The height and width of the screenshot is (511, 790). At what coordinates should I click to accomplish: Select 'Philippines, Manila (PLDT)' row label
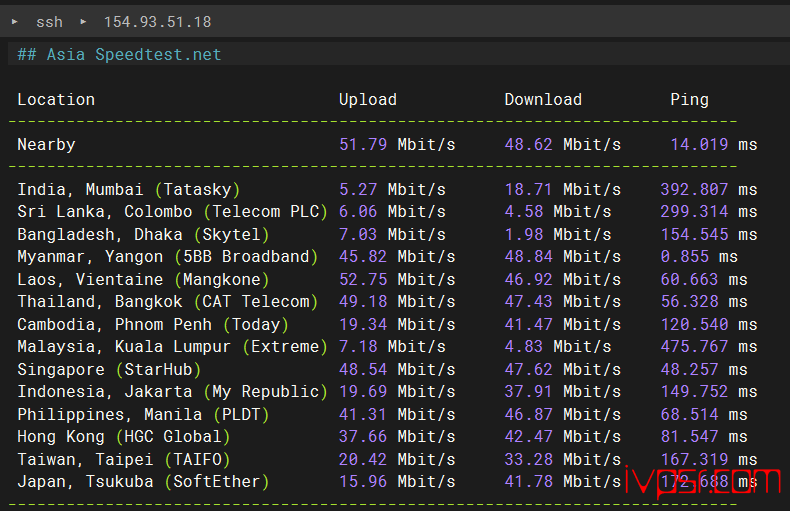click(143, 415)
